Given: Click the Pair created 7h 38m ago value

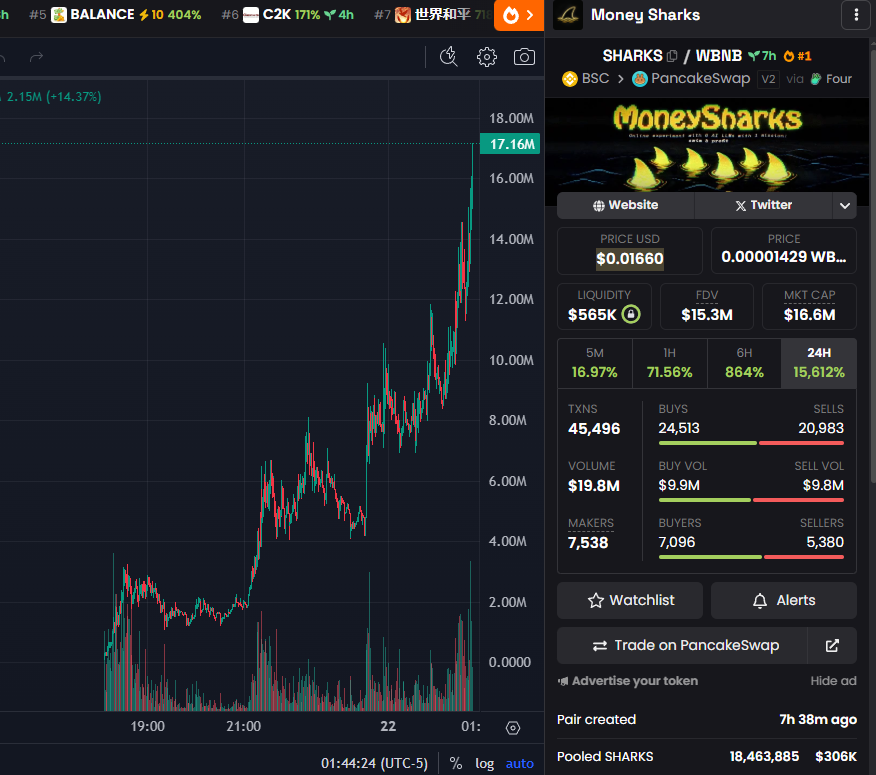Looking at the screenshot, I should coord(818,720).
